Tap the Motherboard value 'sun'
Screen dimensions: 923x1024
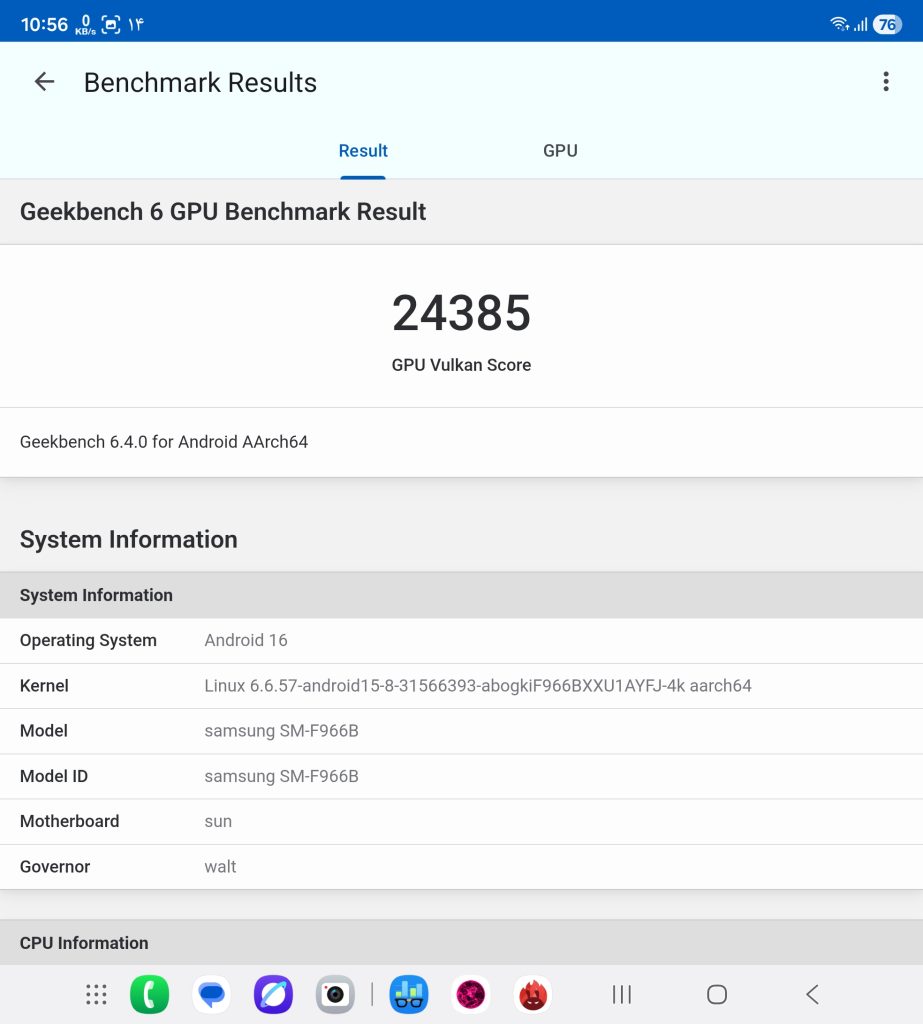(x=218, y=822)
